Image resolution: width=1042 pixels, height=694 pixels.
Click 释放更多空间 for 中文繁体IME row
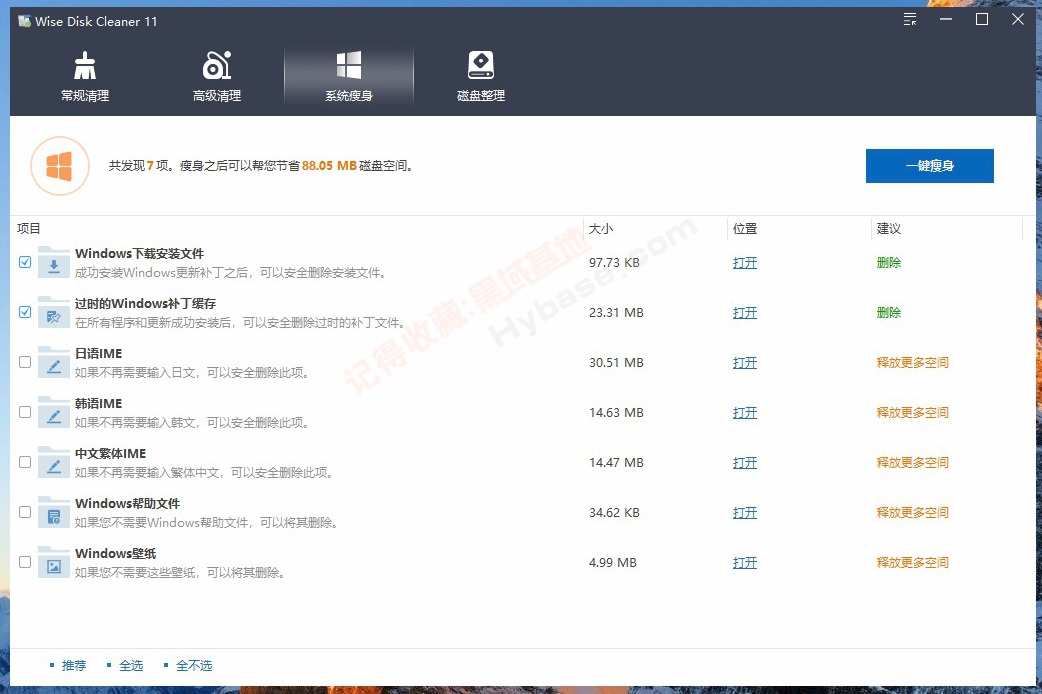pyautogui.click(x=912, y=463)
